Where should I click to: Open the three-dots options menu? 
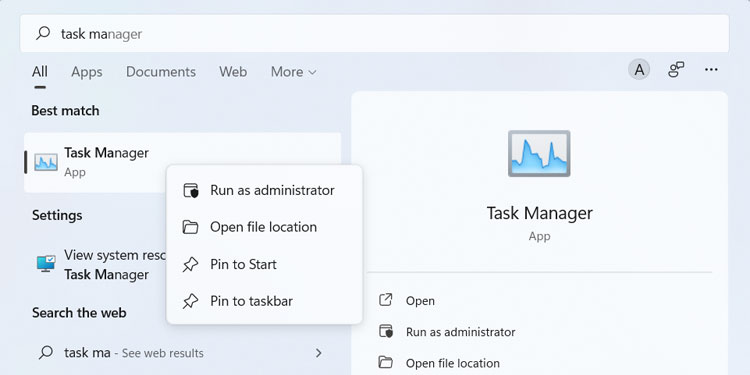(x=711, y=70)
